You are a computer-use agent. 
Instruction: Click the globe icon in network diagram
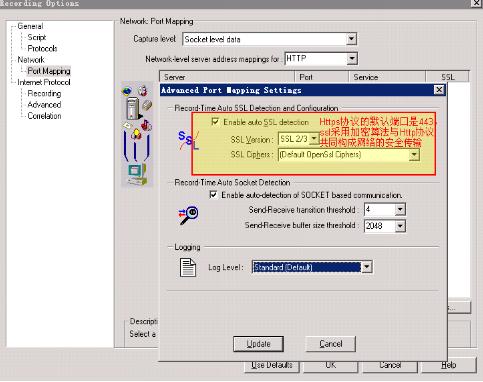(x=127, y=91)
